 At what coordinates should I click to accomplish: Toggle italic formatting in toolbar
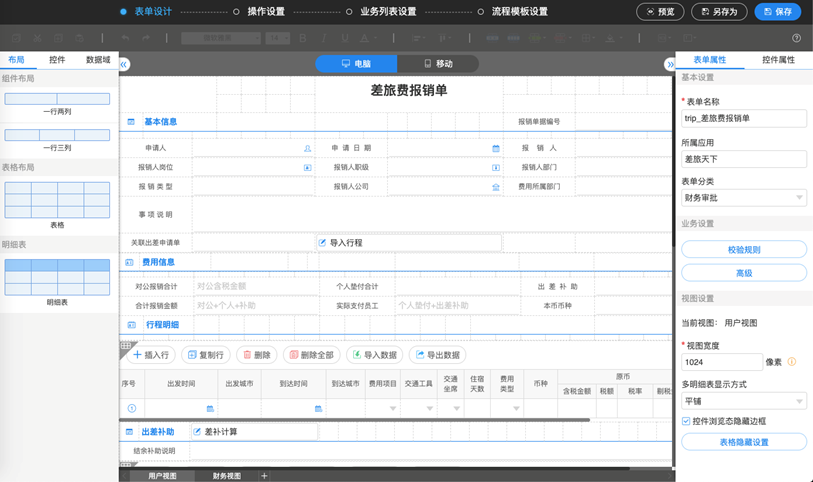click(x=324, y=38)
